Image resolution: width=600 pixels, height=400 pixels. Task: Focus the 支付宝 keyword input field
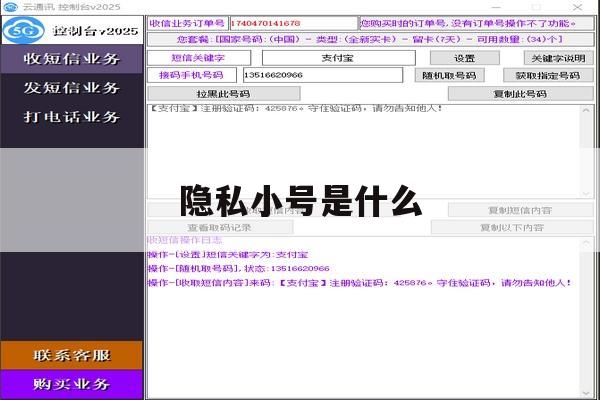click(x=338, y=58)
